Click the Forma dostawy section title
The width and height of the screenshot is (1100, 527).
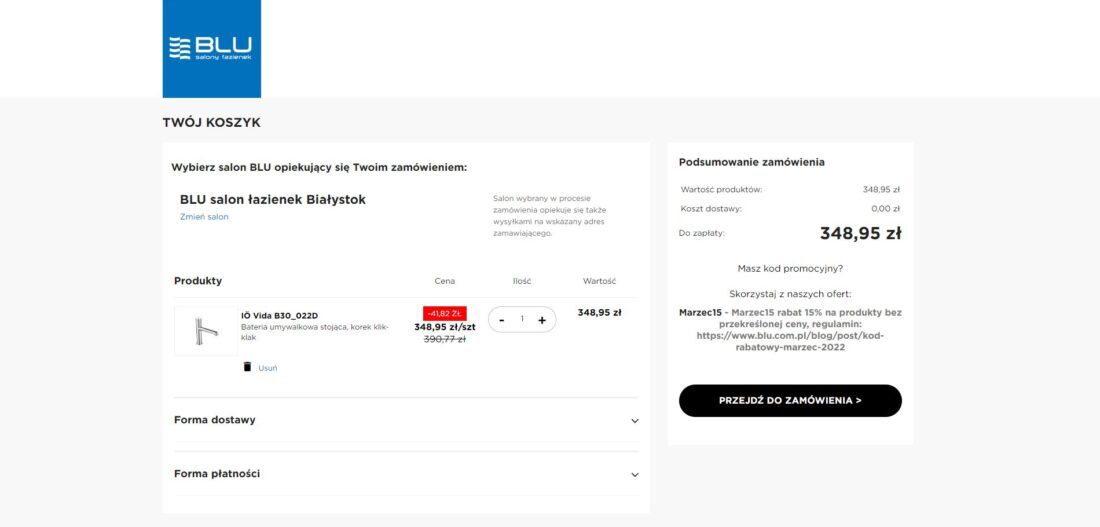[x=215, y=420]
